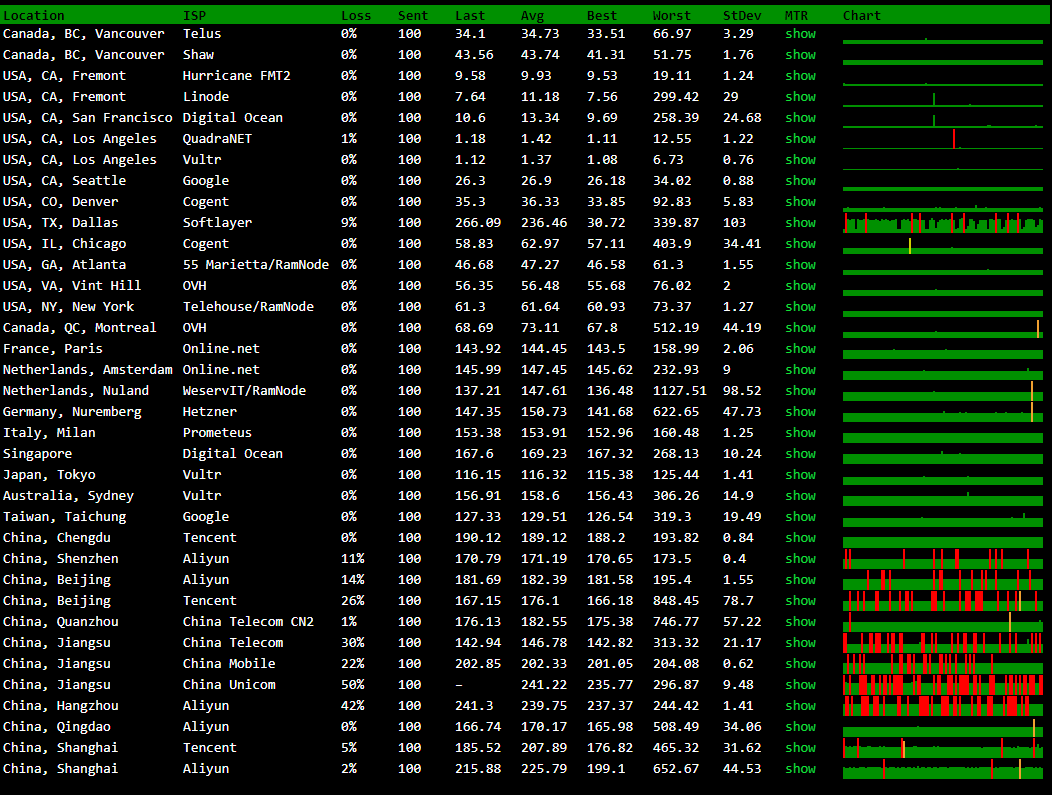Click the Avg column header
Screen dimensions: 1052x795
[x=532, y=15]
